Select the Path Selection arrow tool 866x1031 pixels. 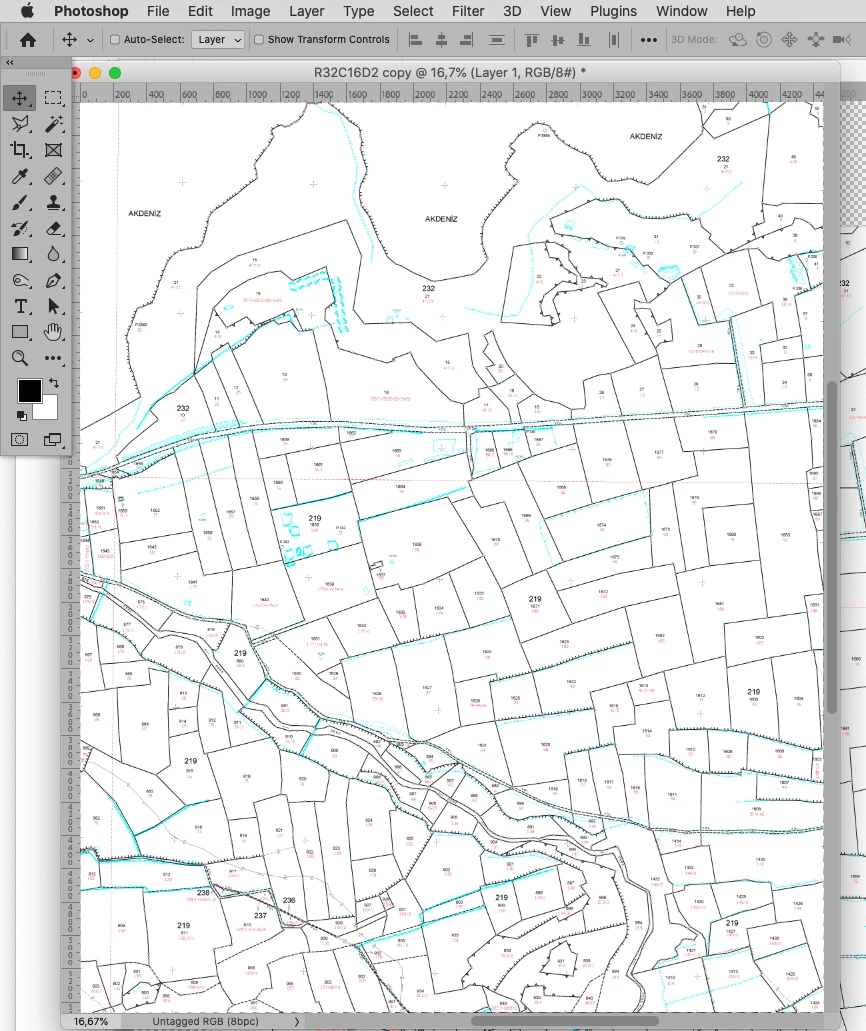[53, 306]
